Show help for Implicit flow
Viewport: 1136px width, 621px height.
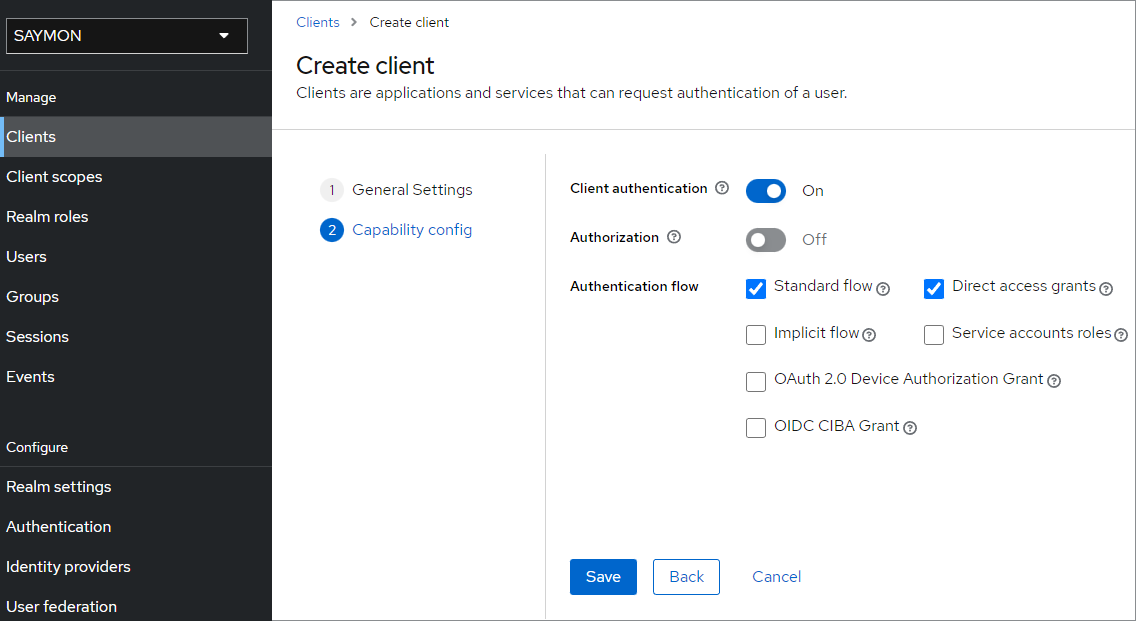869,335
